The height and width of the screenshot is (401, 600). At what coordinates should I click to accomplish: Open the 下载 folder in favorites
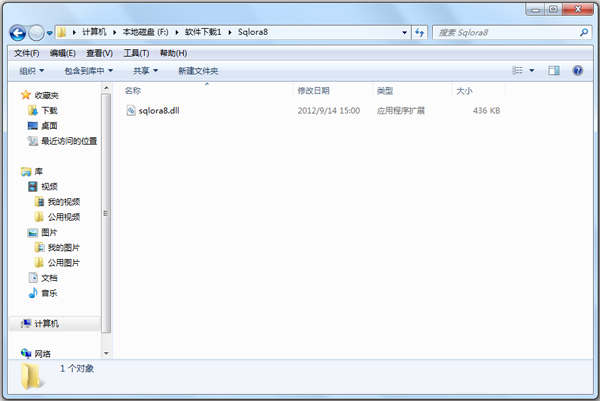tap(48, 110)
